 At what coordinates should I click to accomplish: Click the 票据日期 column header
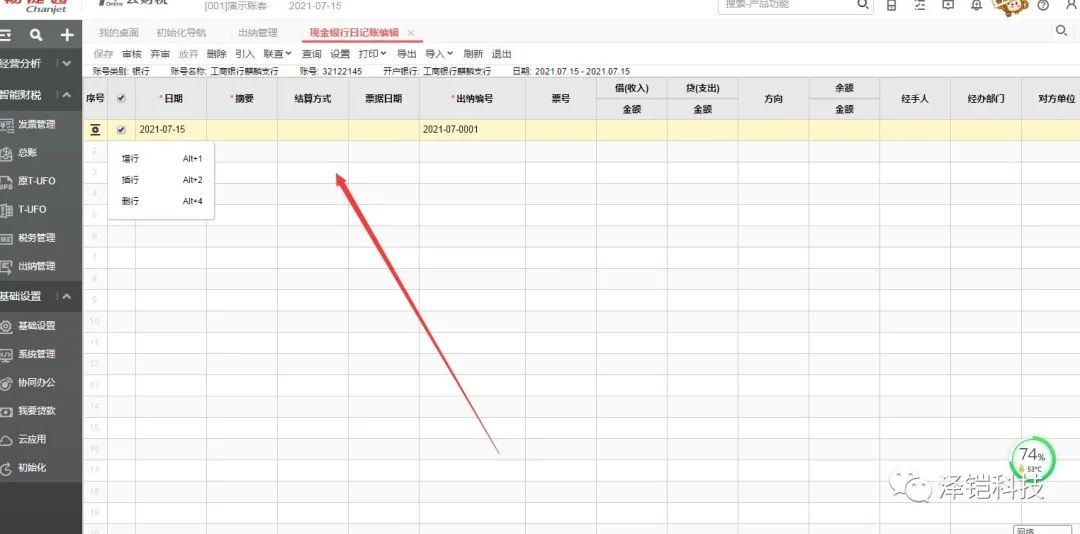pyautogui.click(x=384, y=99)
